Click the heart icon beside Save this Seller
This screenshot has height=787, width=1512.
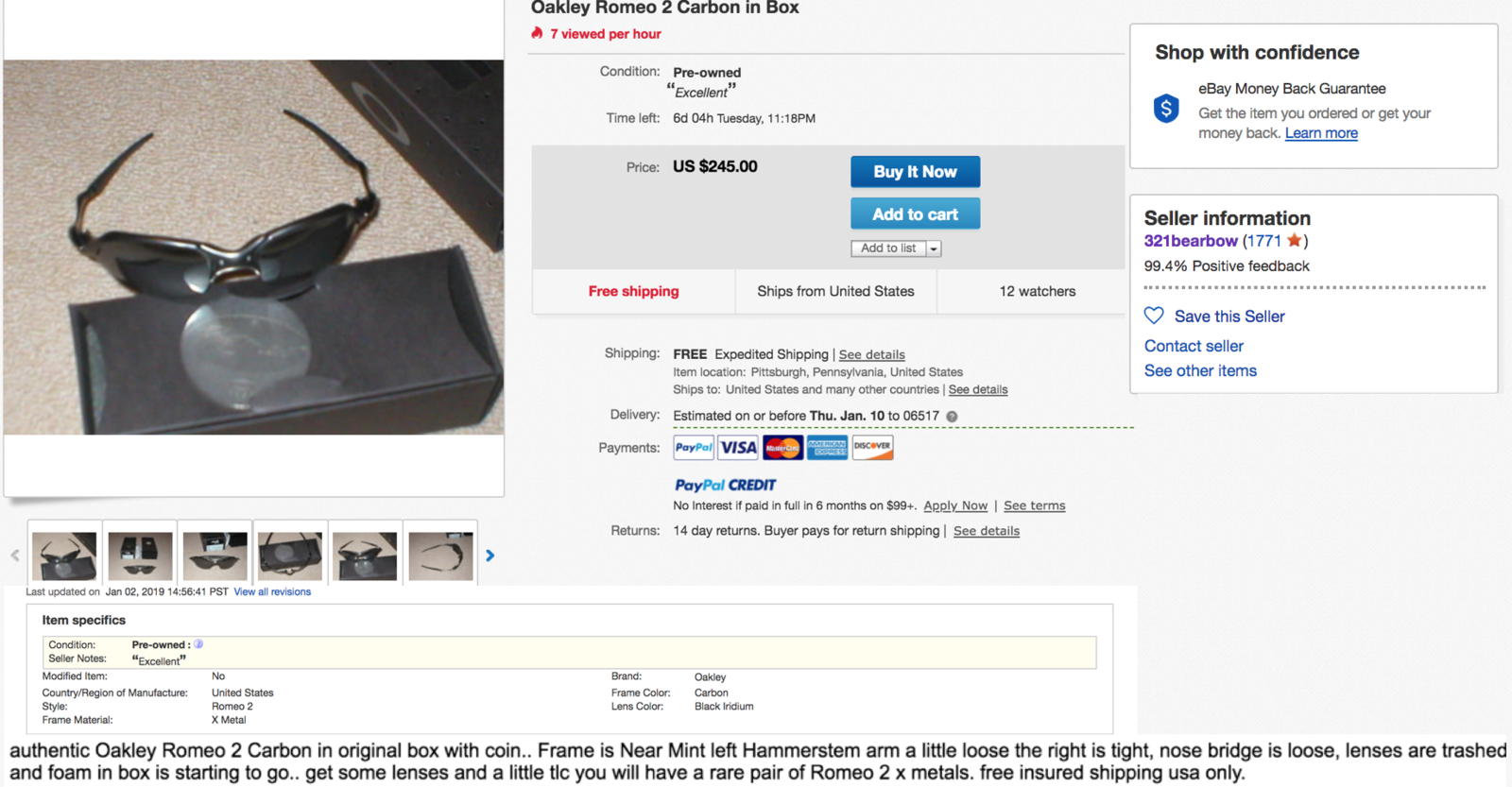click(1154, 316)
